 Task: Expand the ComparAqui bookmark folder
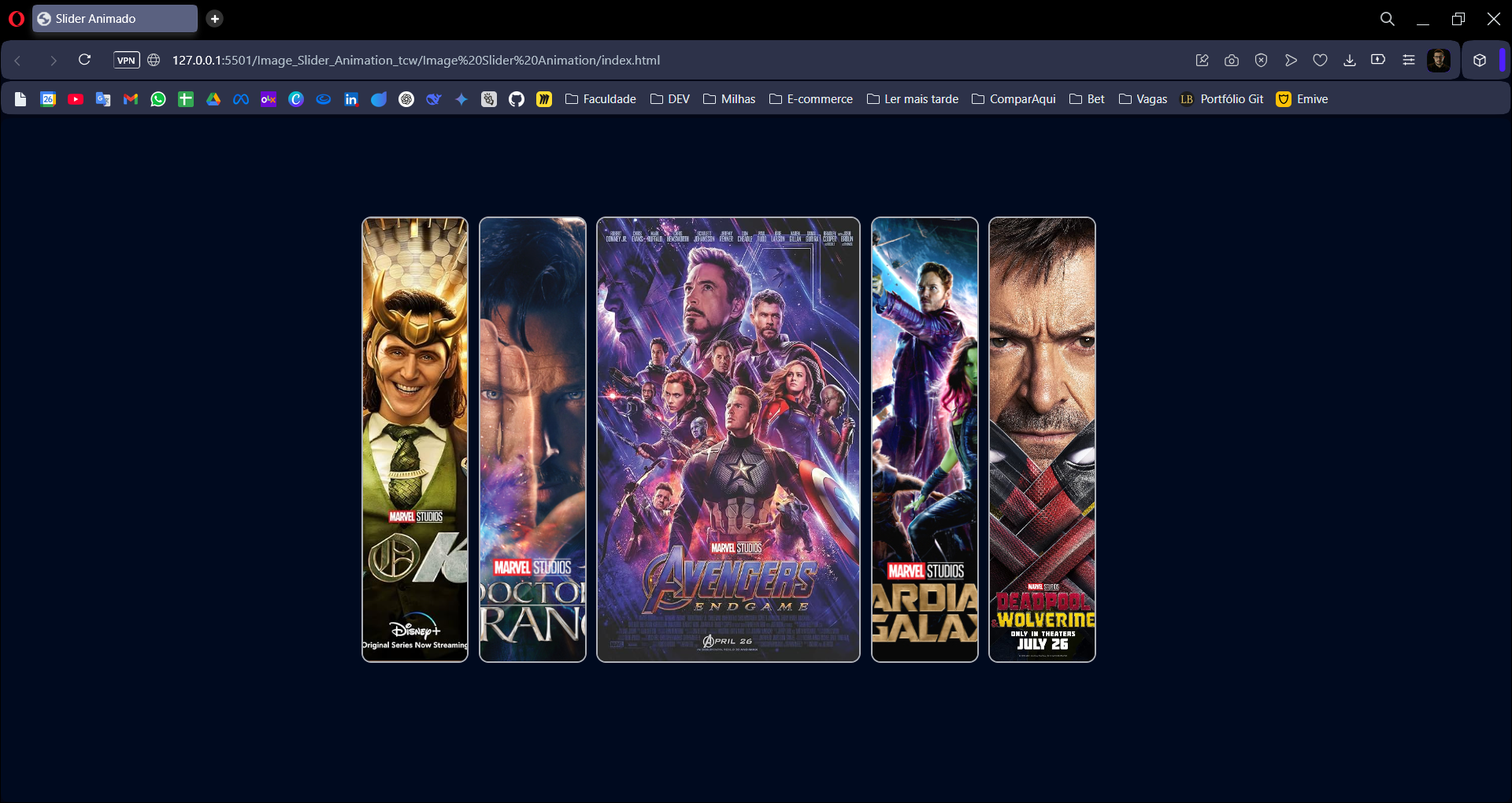(1014, 99)
